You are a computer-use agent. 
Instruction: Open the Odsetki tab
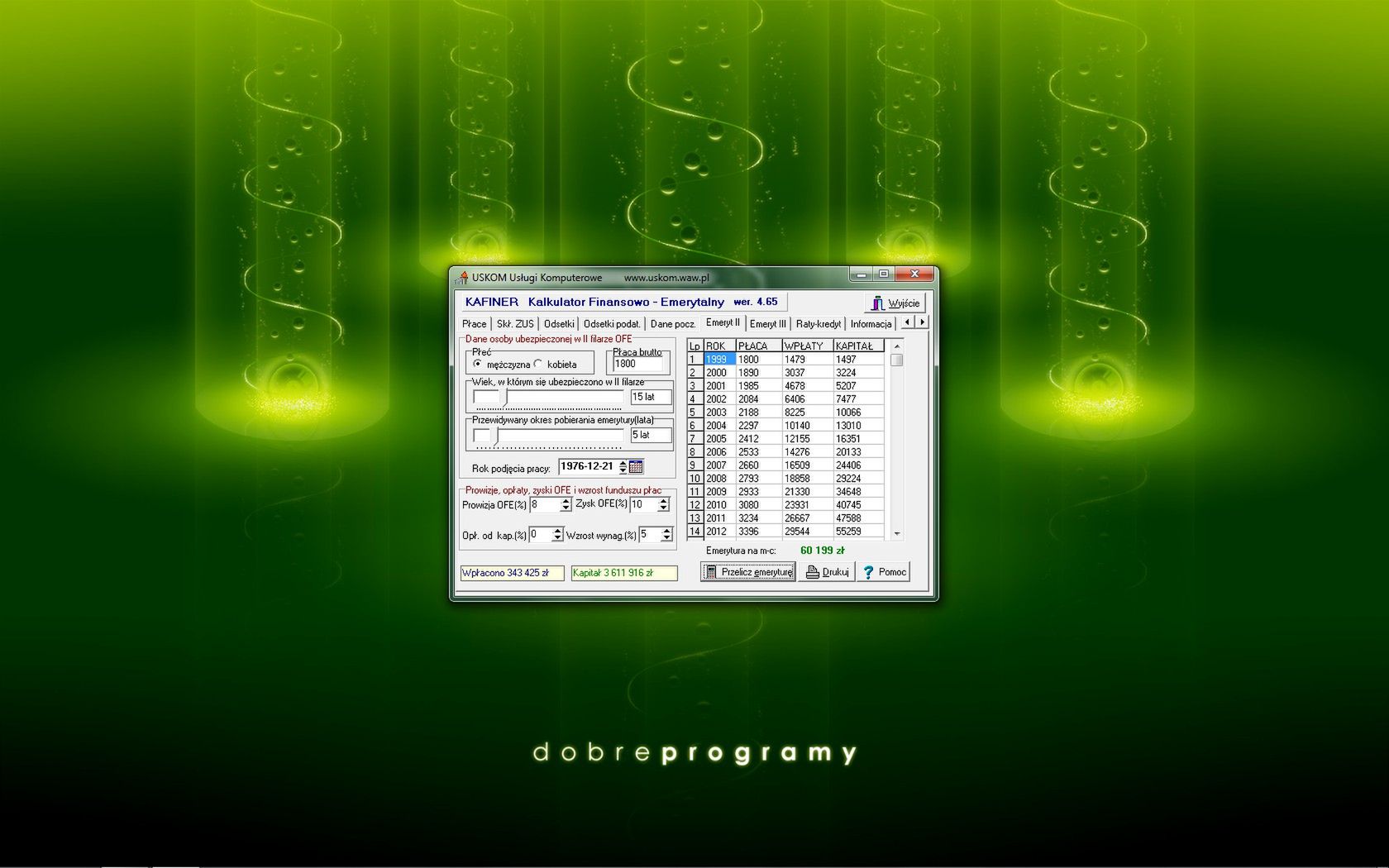559,324
